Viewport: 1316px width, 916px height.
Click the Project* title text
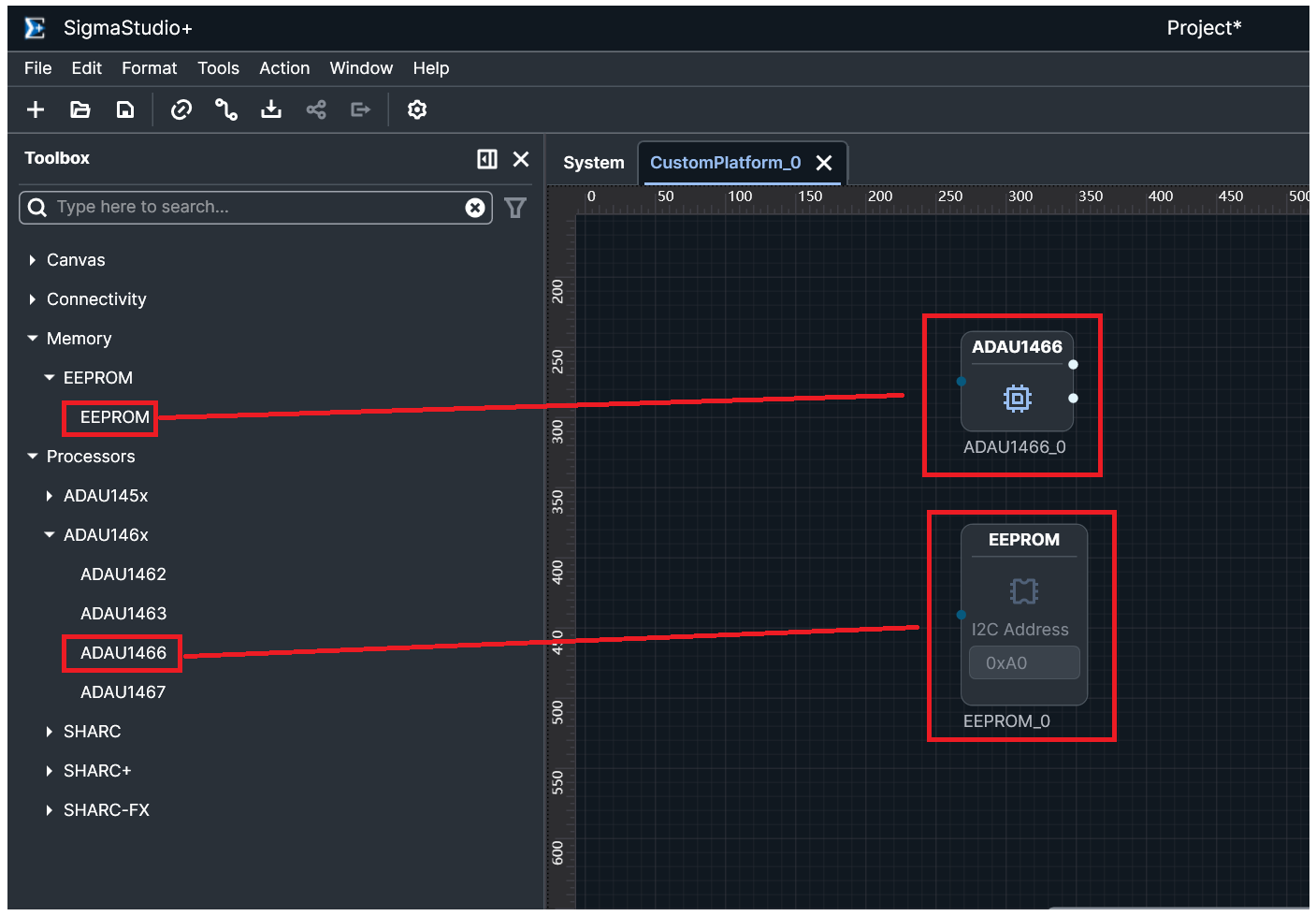click(1204, 28)
